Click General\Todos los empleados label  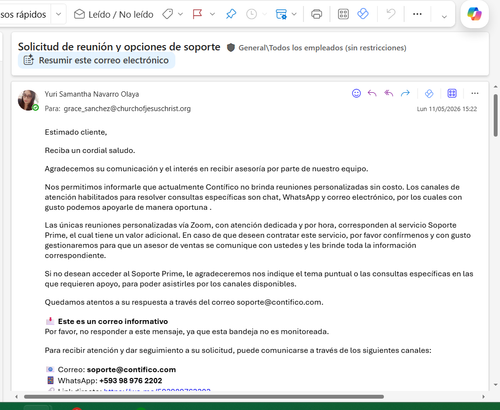tap(322, 48)
